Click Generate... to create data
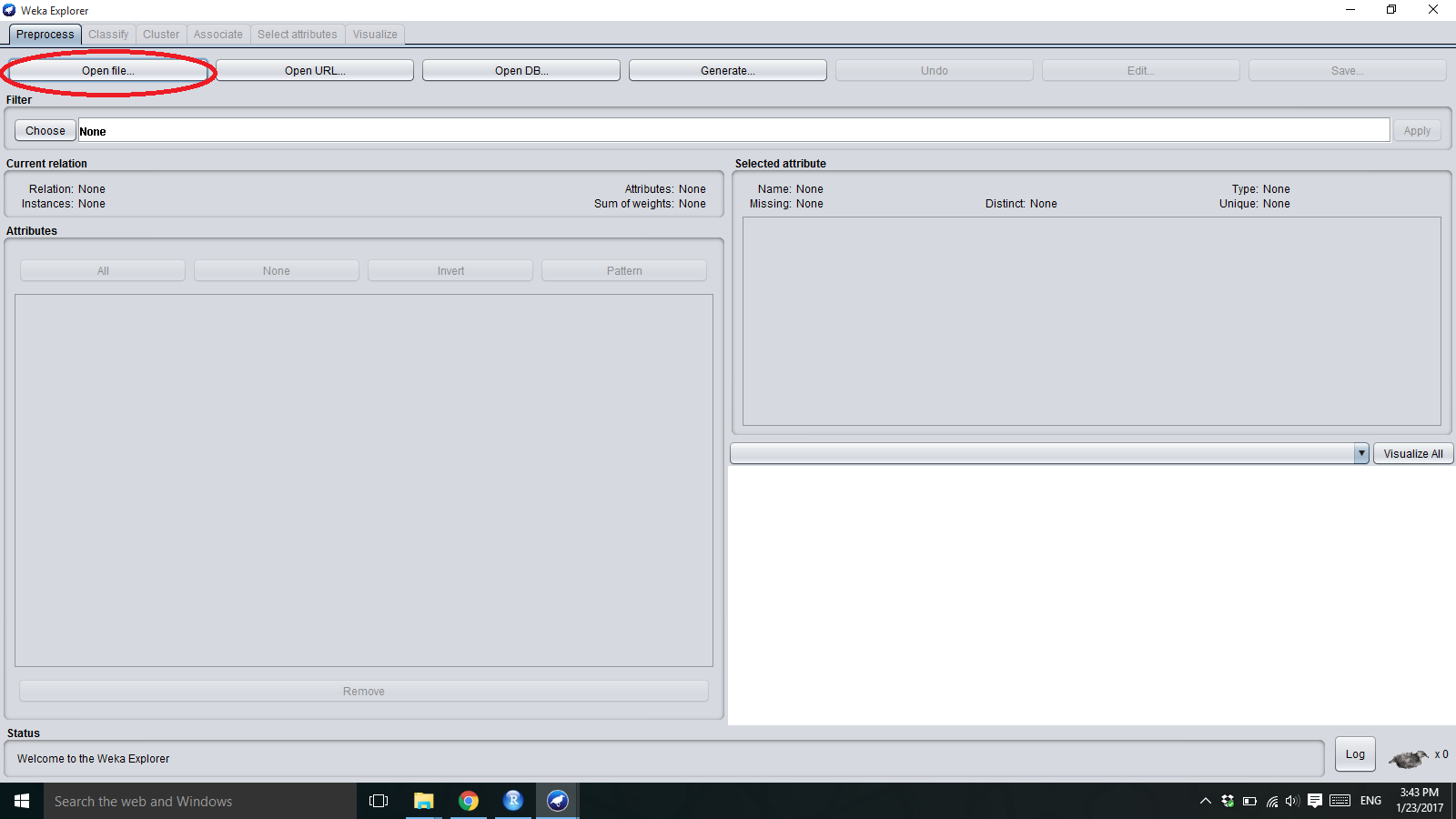 728,70
